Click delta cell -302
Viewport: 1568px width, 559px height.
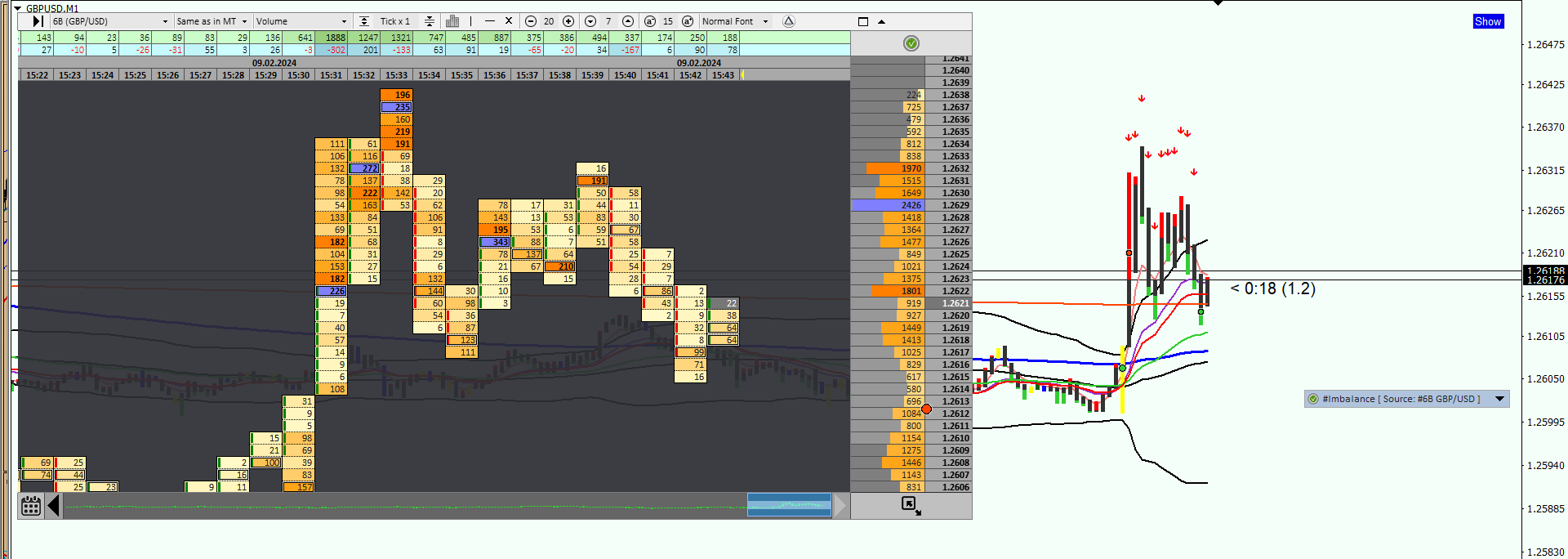point(332,50)
